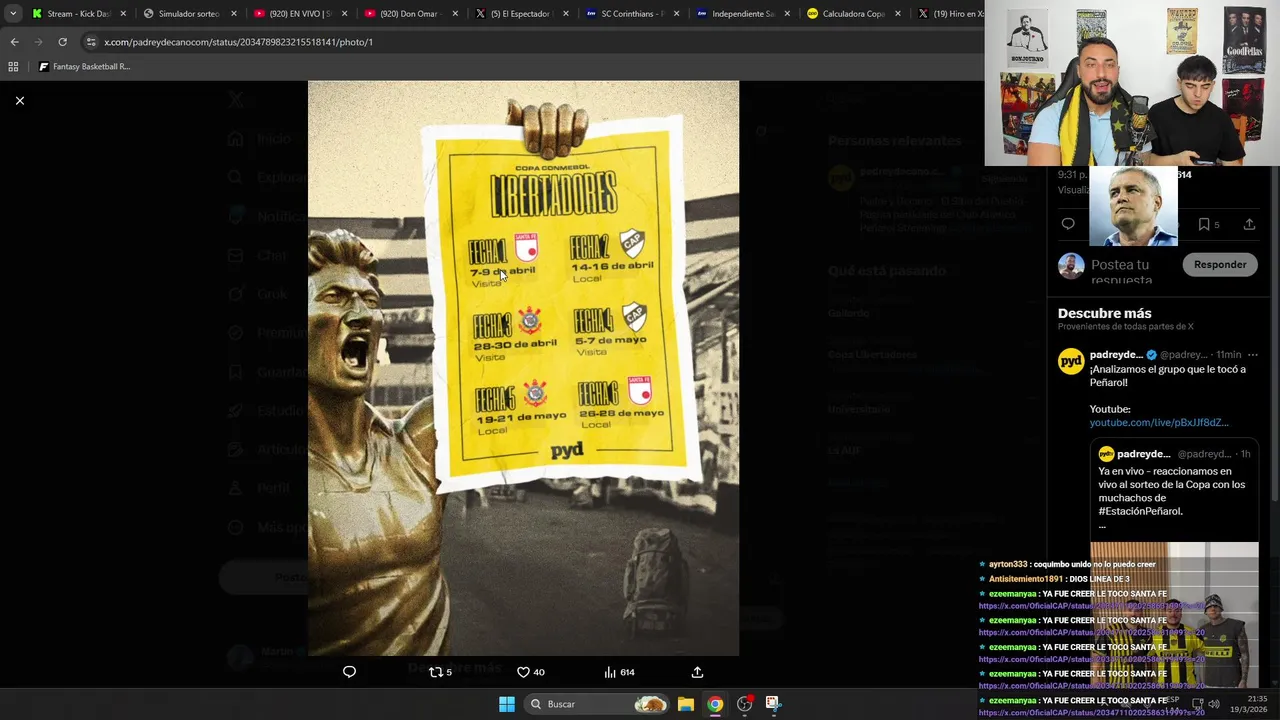
Task: Open share icon below the photo
Action: (x=697, y=672)
